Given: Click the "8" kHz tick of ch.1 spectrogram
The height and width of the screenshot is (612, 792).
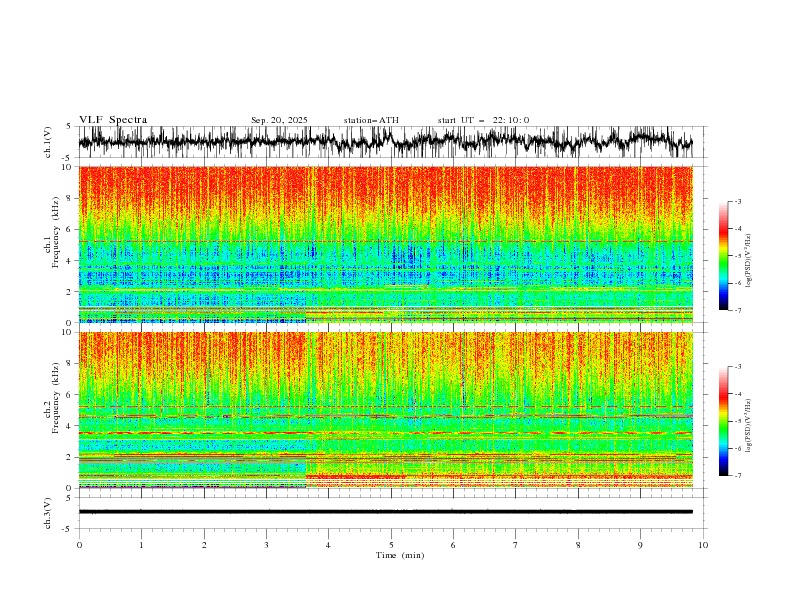Looking at the screenshot, I should coord(70,198).
